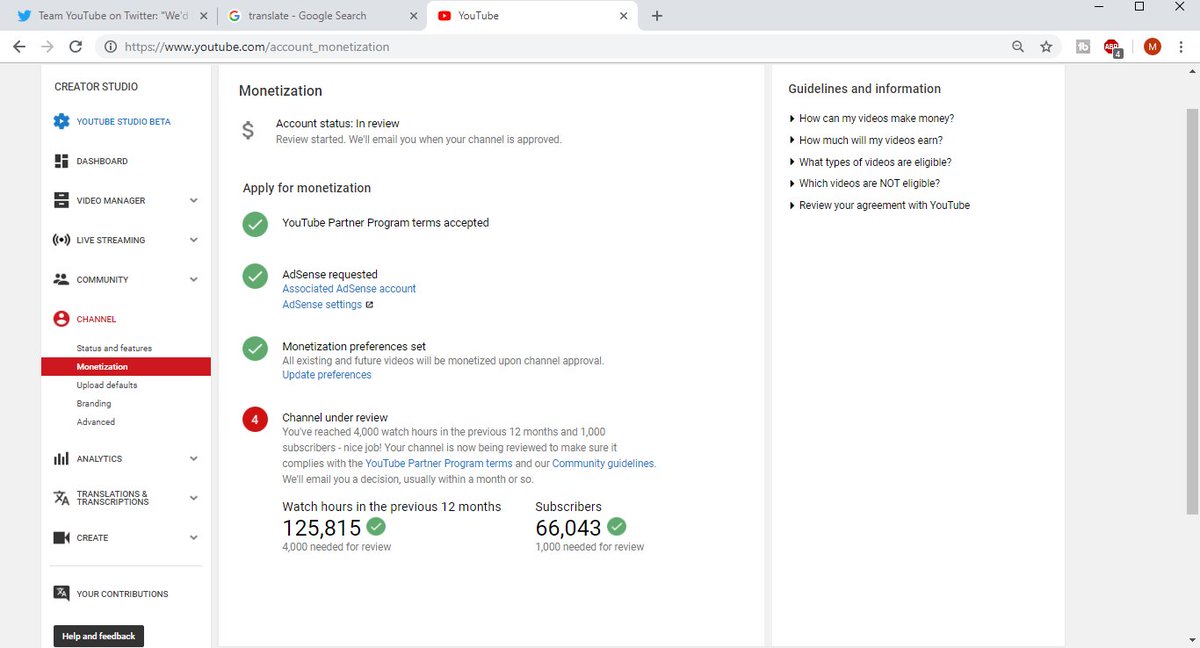Click the Video Manager icon
This screenshot has width=1200, height=648.
(61, 200)
